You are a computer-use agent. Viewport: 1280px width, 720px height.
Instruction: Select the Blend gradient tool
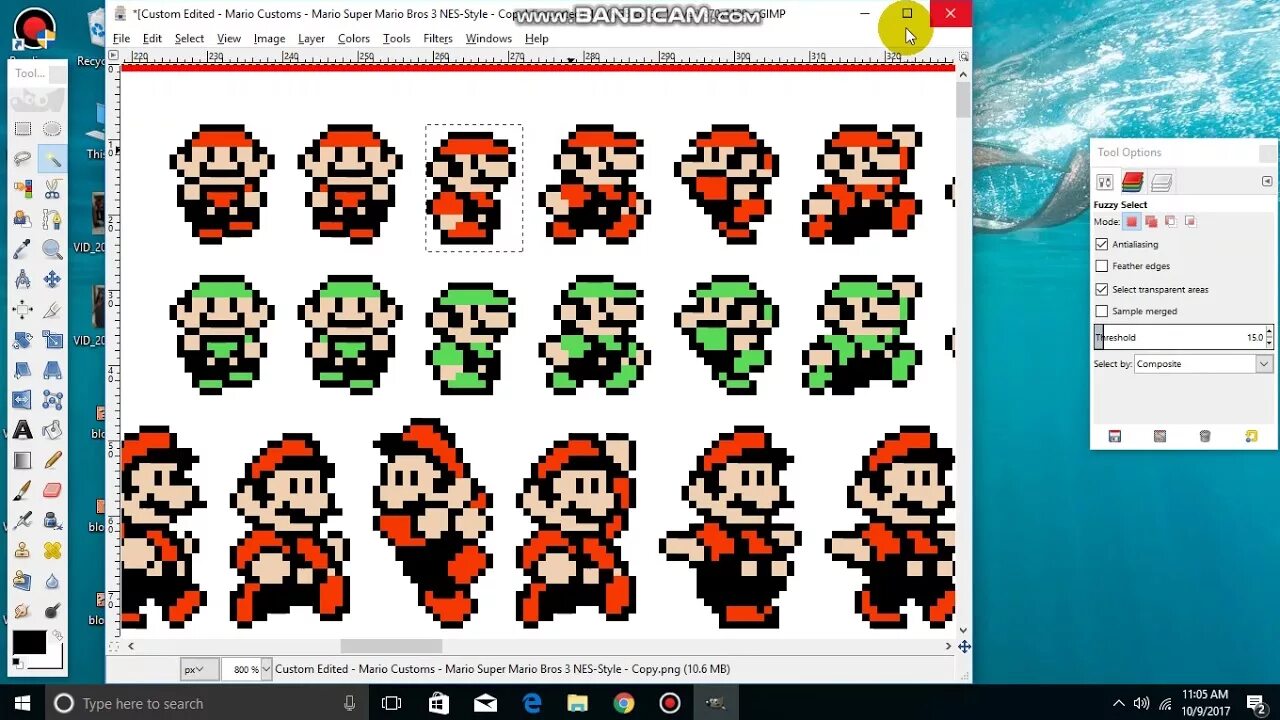pos(22,460)
